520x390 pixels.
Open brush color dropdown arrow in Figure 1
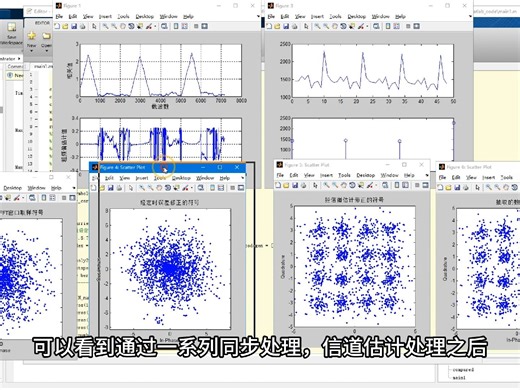click(x=155, y=27)
